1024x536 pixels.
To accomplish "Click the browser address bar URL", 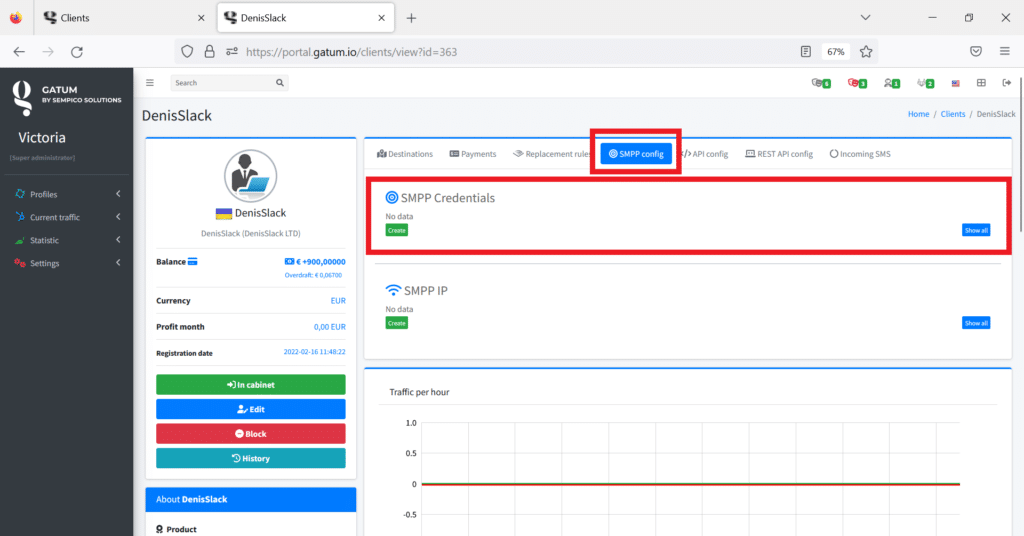I will pos(351,52).
